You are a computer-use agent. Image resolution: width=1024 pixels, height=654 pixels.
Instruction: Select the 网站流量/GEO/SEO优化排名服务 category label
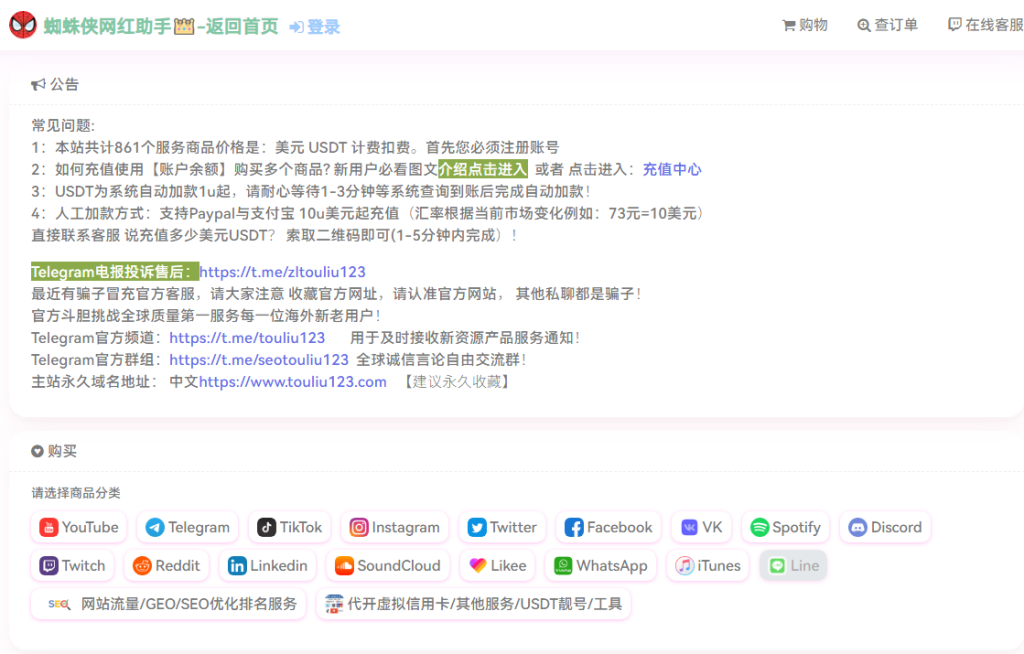189,604
